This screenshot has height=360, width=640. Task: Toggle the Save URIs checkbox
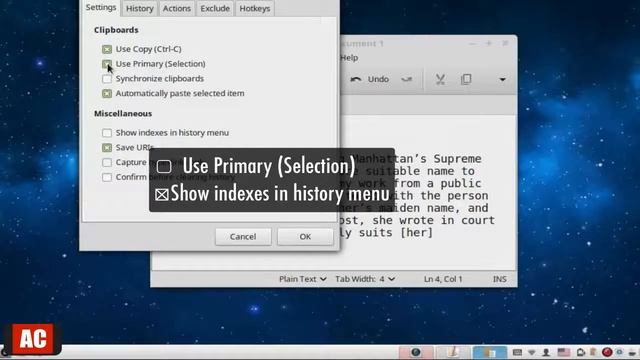[x=107, y=147]
